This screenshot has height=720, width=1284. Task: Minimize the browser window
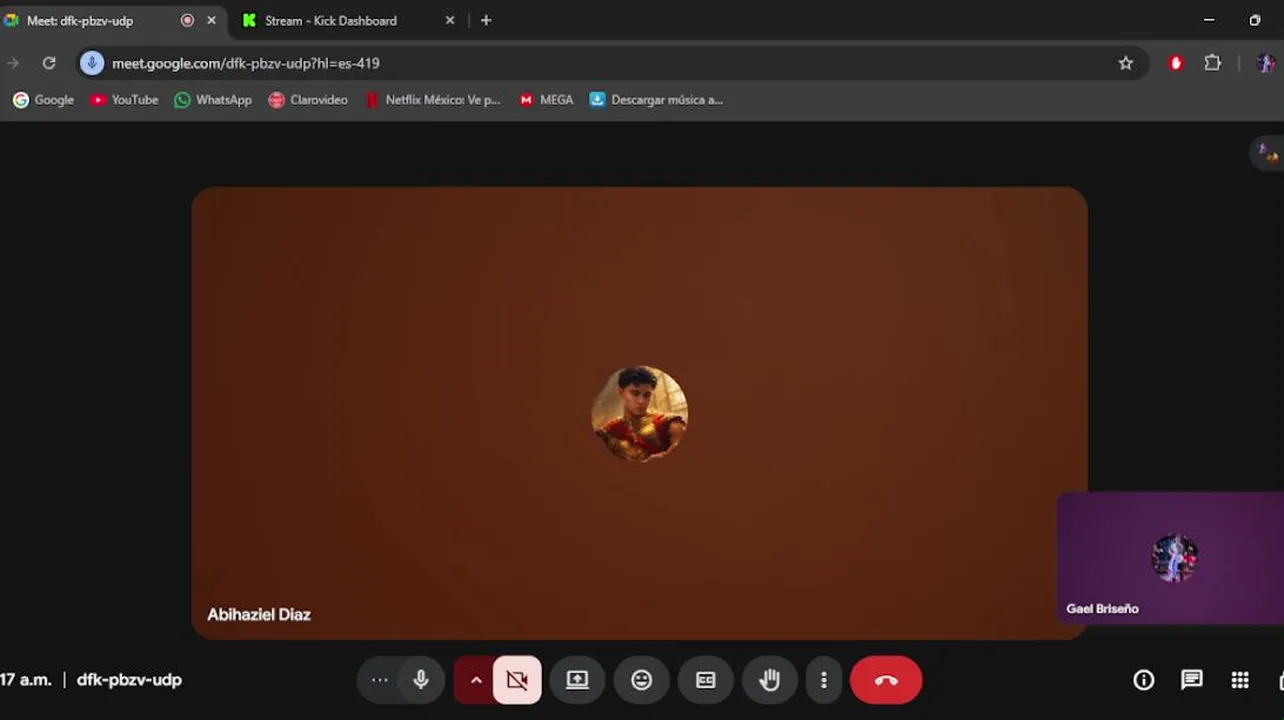(1209, 20)
